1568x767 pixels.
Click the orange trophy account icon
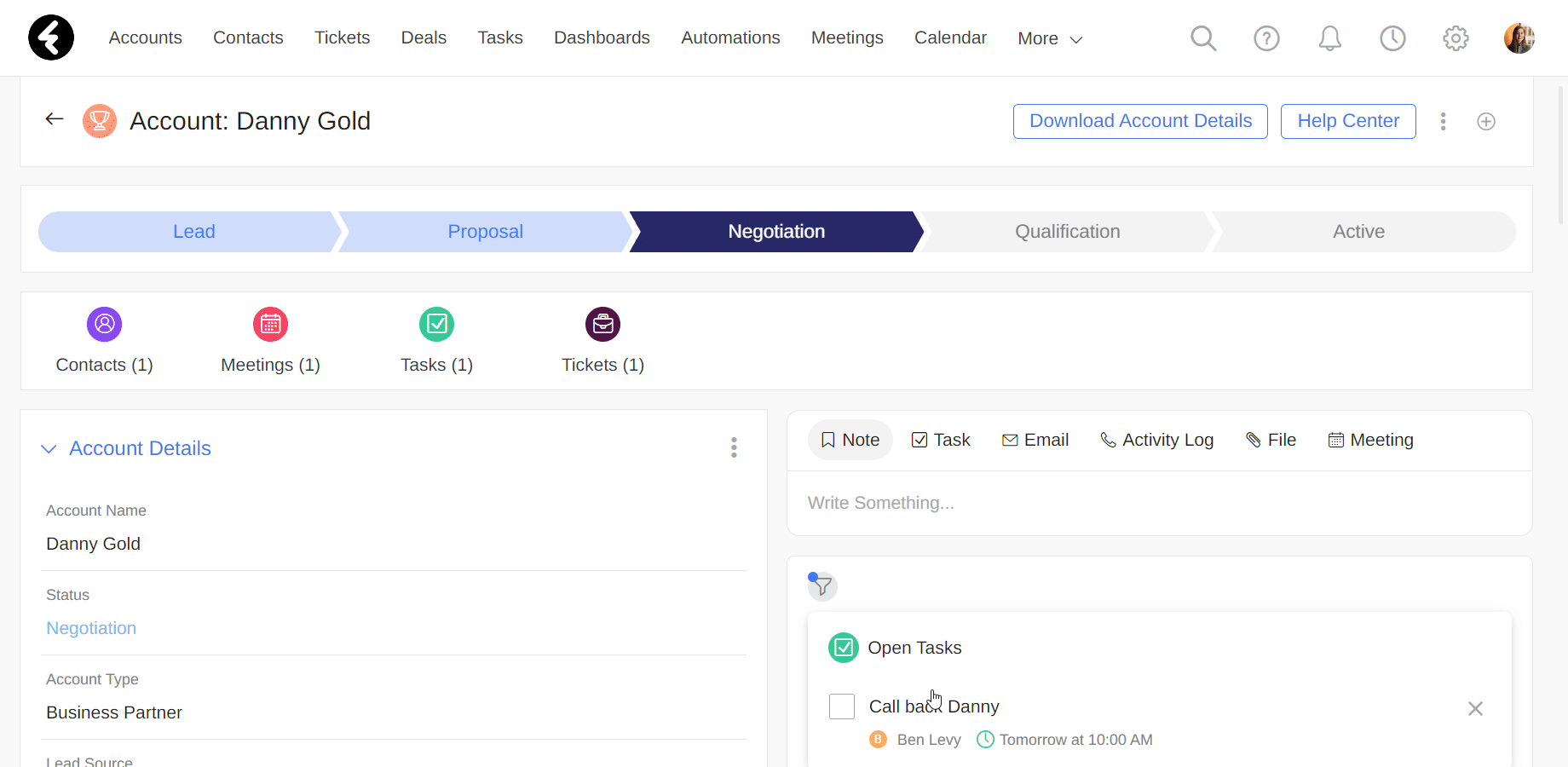[100, 121]
